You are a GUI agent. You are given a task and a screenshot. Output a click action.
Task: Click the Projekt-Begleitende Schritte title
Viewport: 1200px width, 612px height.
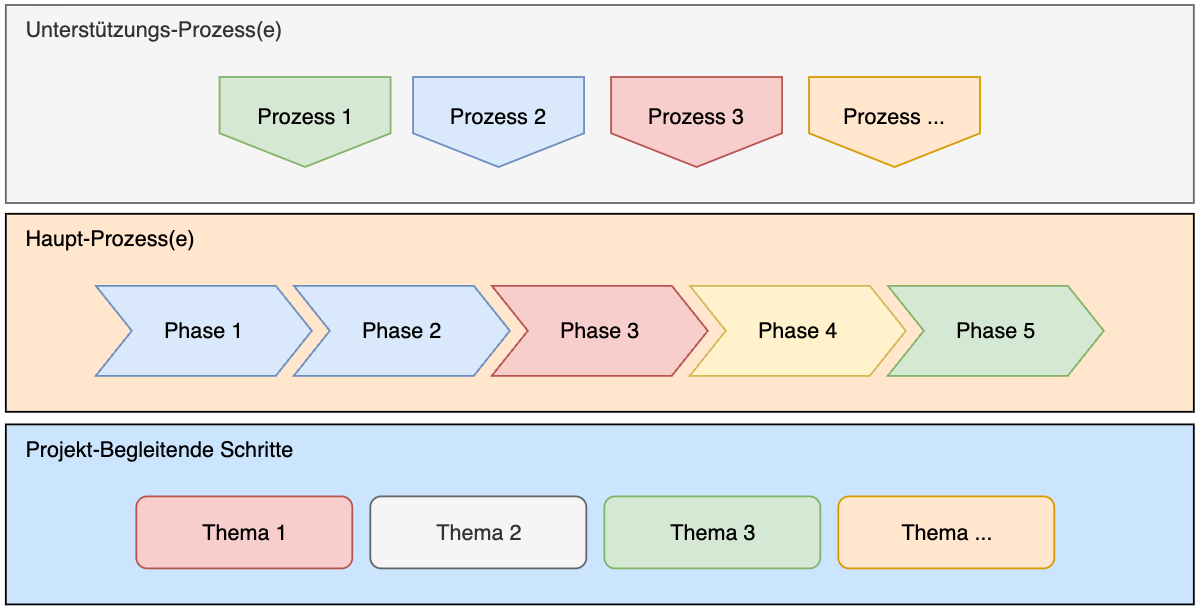coord(160,450)
